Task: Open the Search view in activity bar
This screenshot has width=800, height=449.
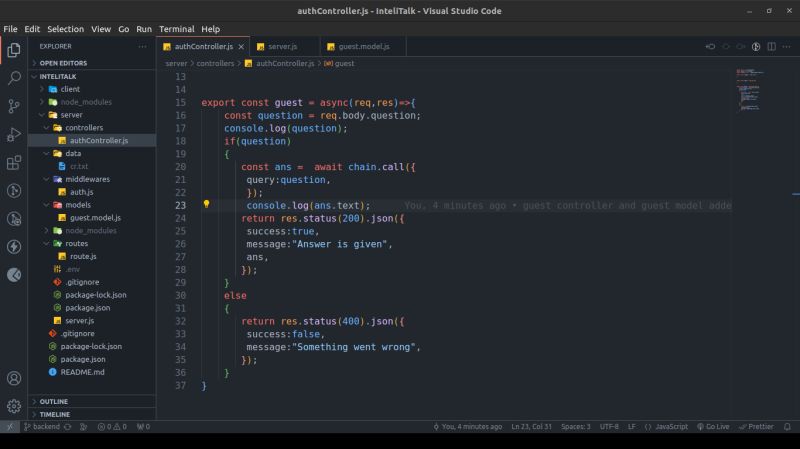Action: click(14, 77)
